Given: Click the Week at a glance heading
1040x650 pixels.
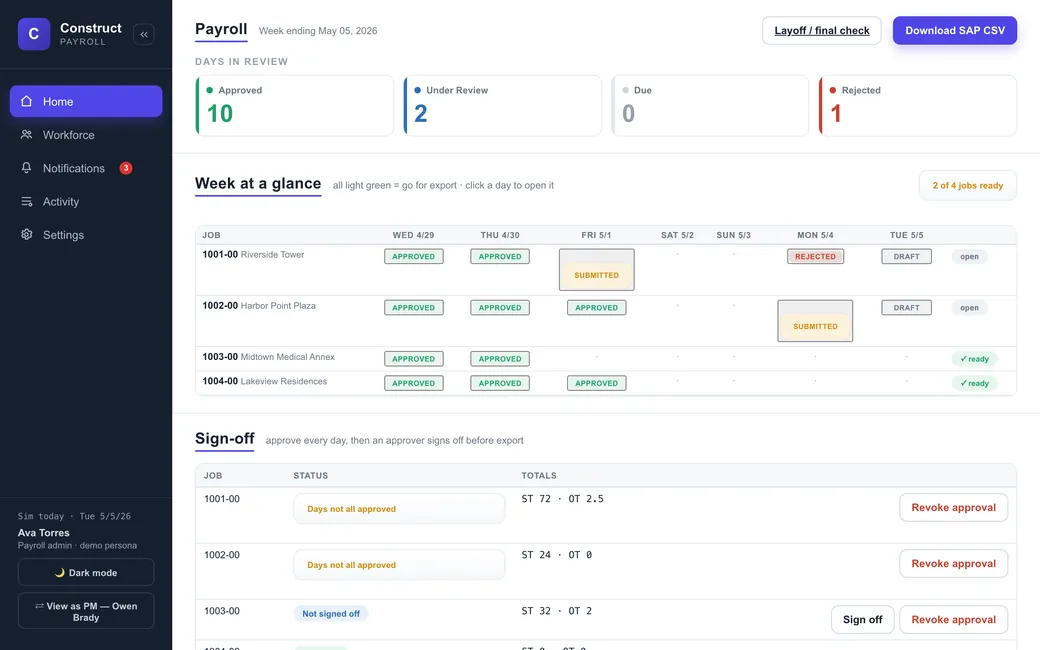Looking at the screenshot, I should pos(258,184).
